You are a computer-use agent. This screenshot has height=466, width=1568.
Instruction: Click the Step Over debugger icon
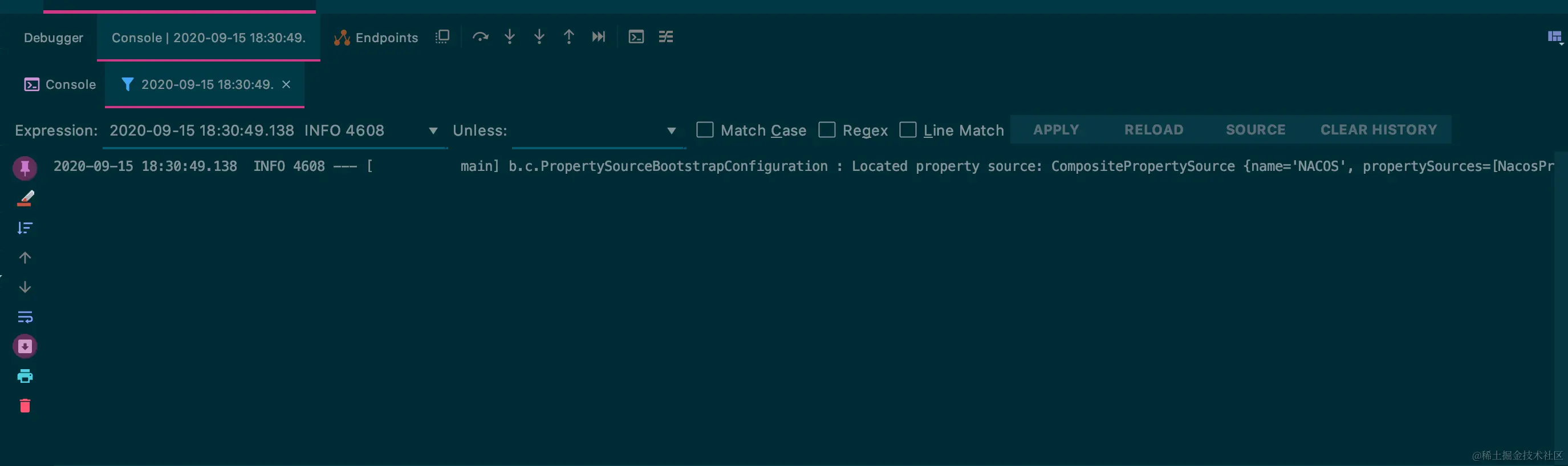[x=480, y=37]
